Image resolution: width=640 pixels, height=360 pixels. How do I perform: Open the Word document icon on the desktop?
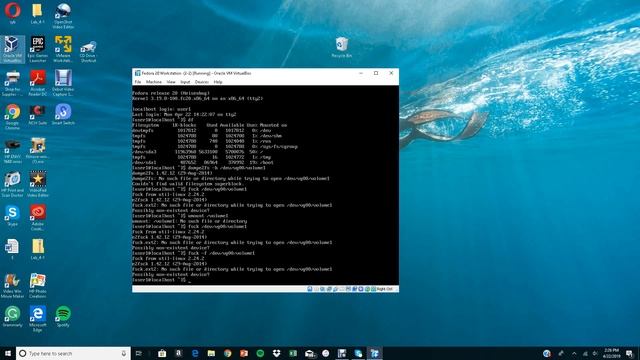(12, 249)
